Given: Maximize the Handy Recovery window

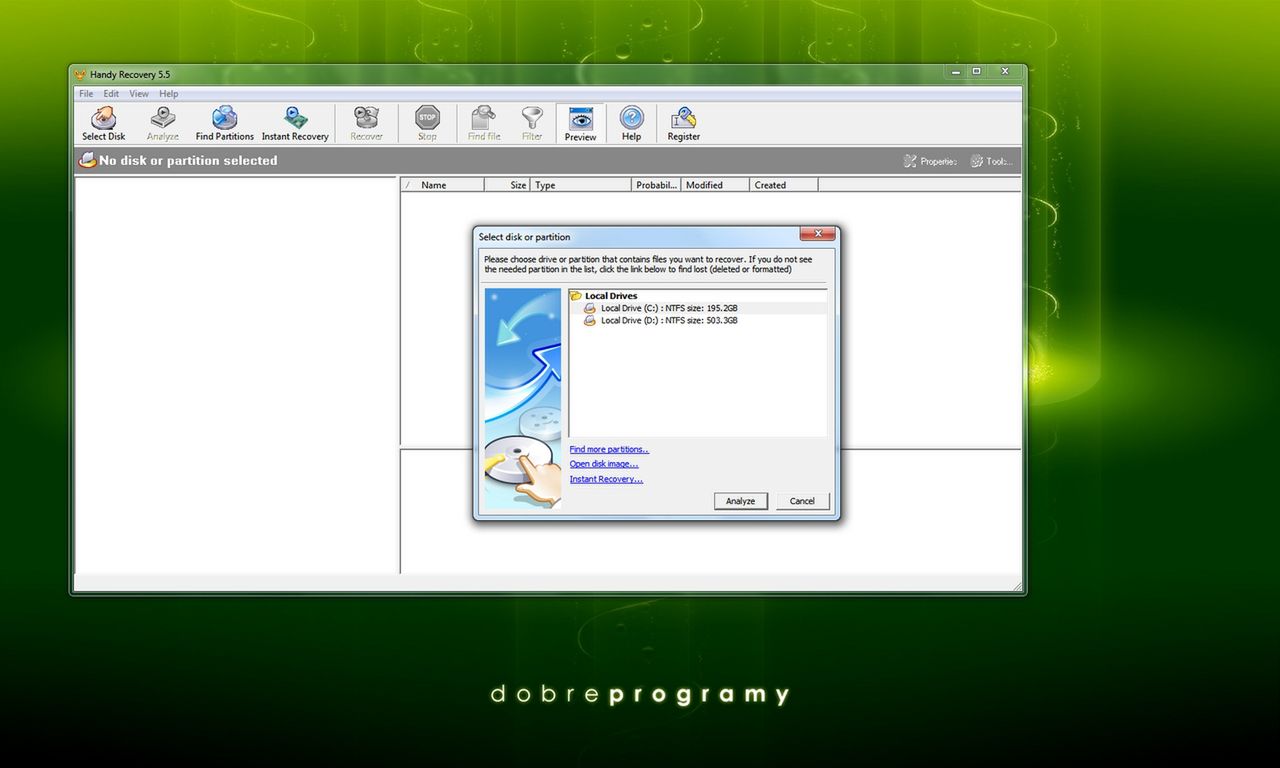Looking at the screenshot, I should coord(977,71).
